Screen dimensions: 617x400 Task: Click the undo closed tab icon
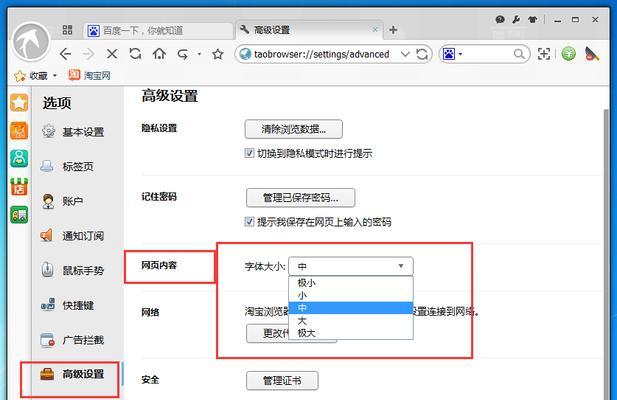point(183,54)
